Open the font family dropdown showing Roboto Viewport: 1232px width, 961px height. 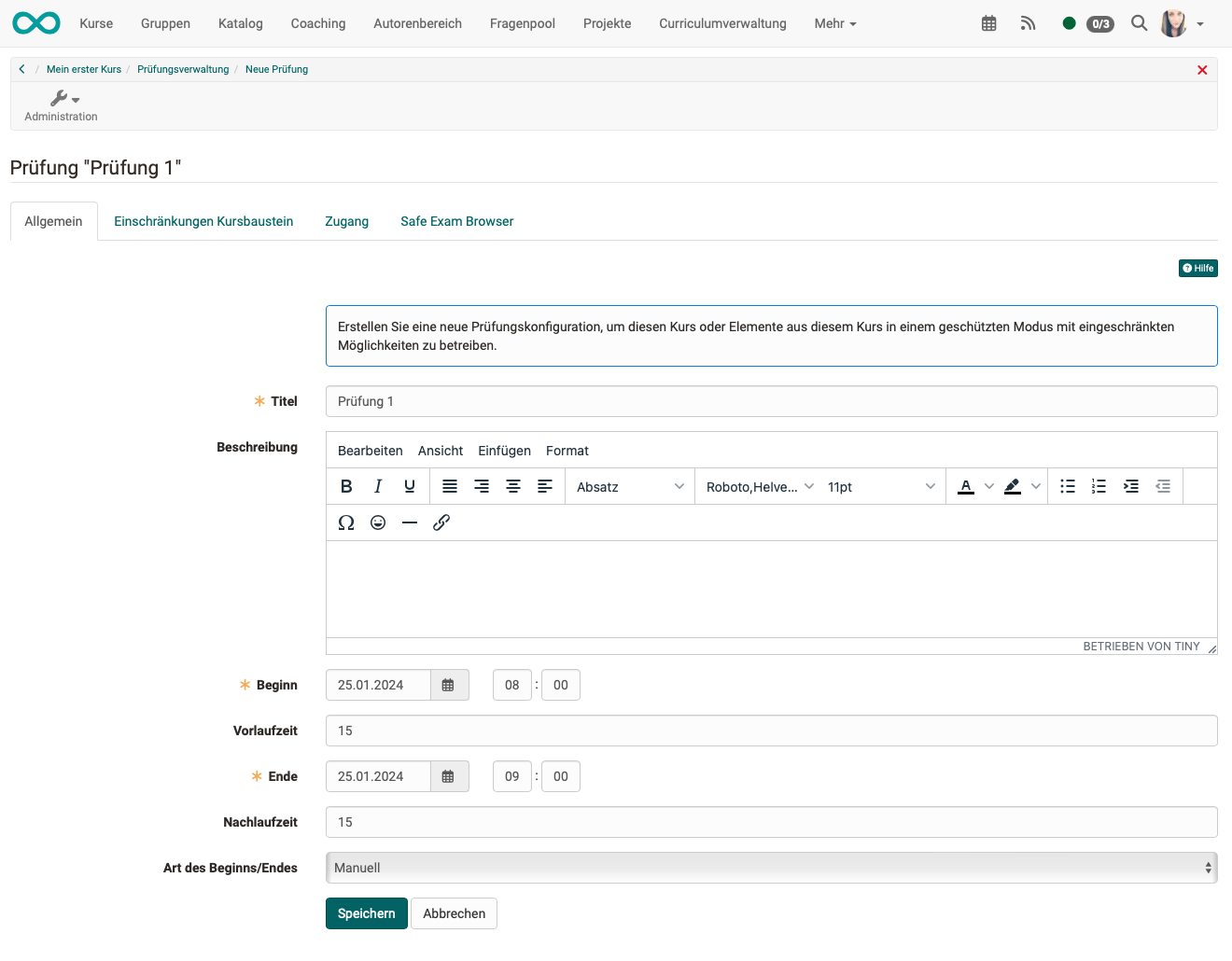point(758,486)
